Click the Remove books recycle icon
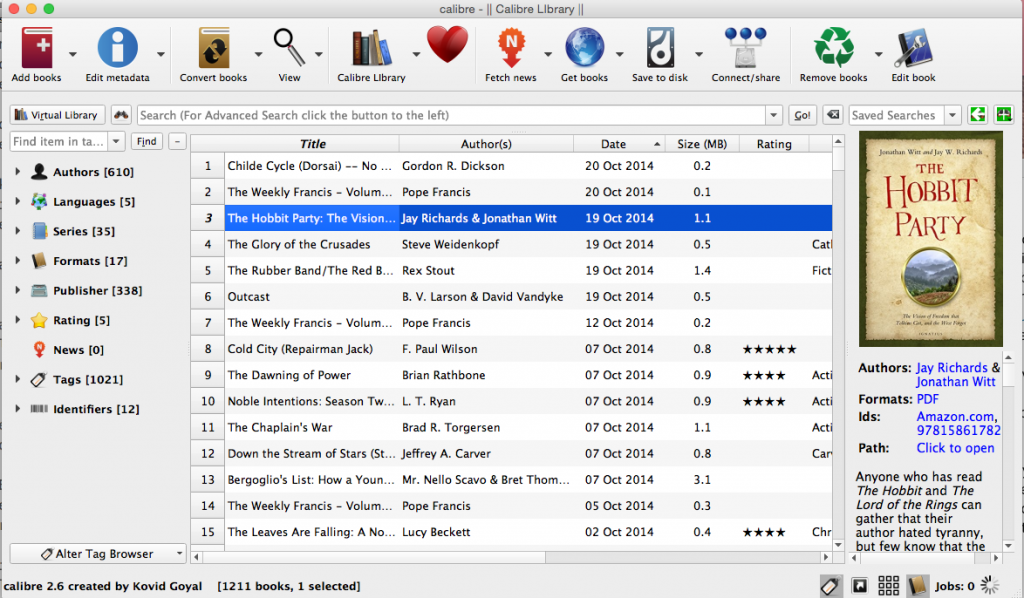 click(833, 48)
